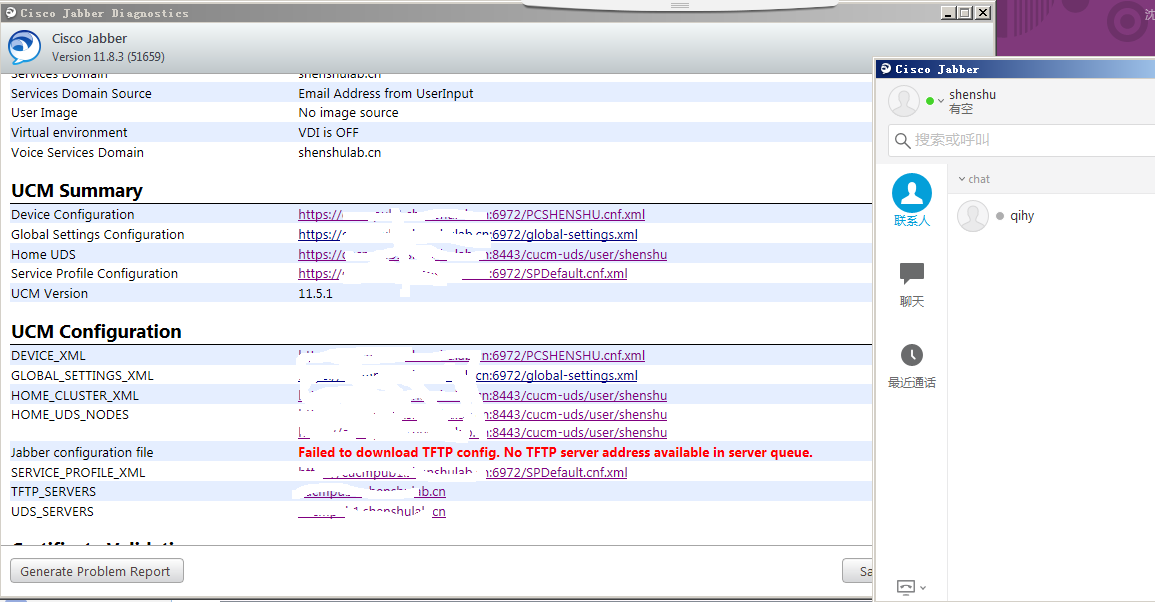
Task: Click the UCM Configuration heading
Action: pyautogui.click(x=96, y=332)
